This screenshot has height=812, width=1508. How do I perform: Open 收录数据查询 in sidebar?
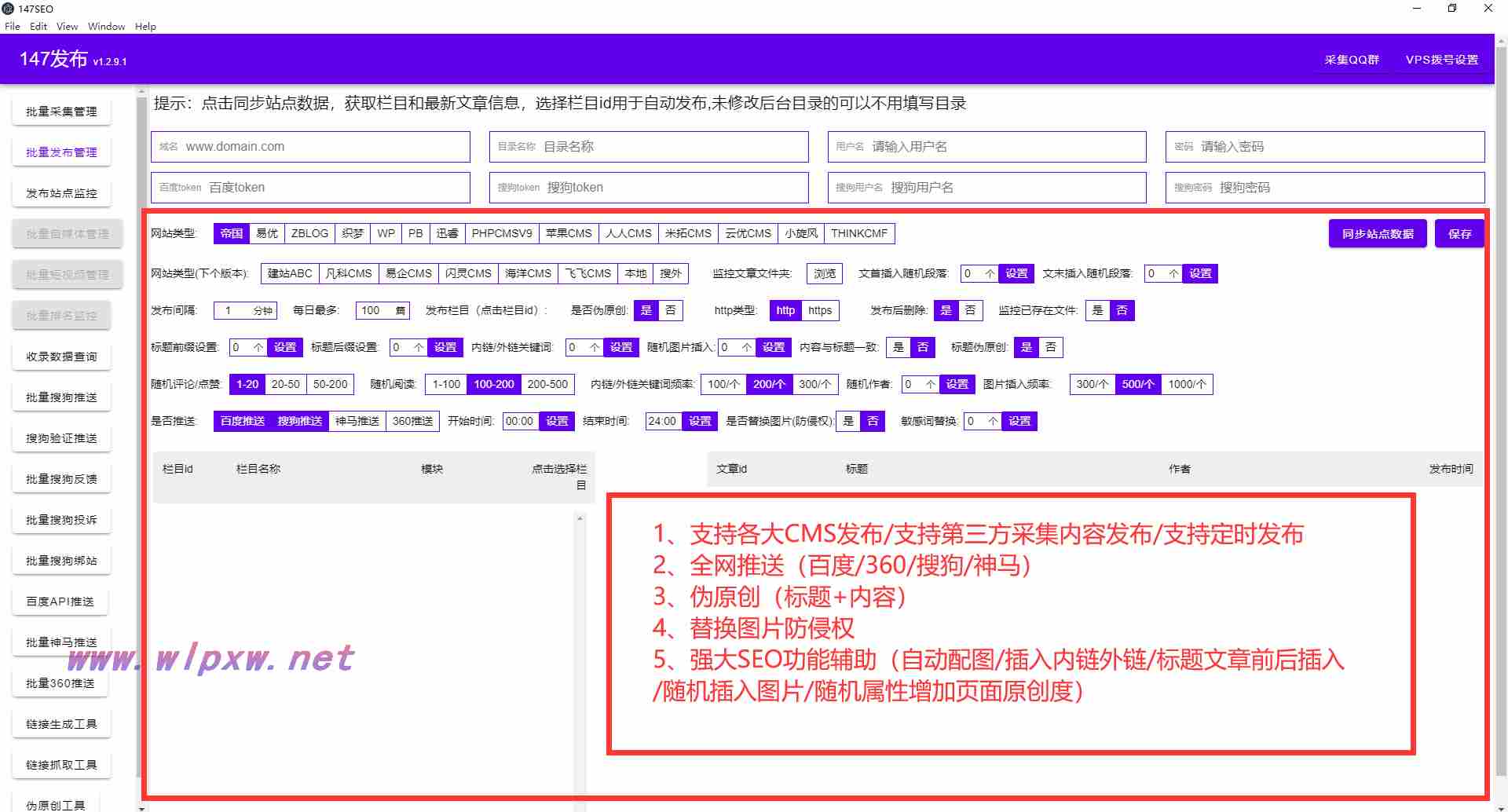tap(61, 357)
